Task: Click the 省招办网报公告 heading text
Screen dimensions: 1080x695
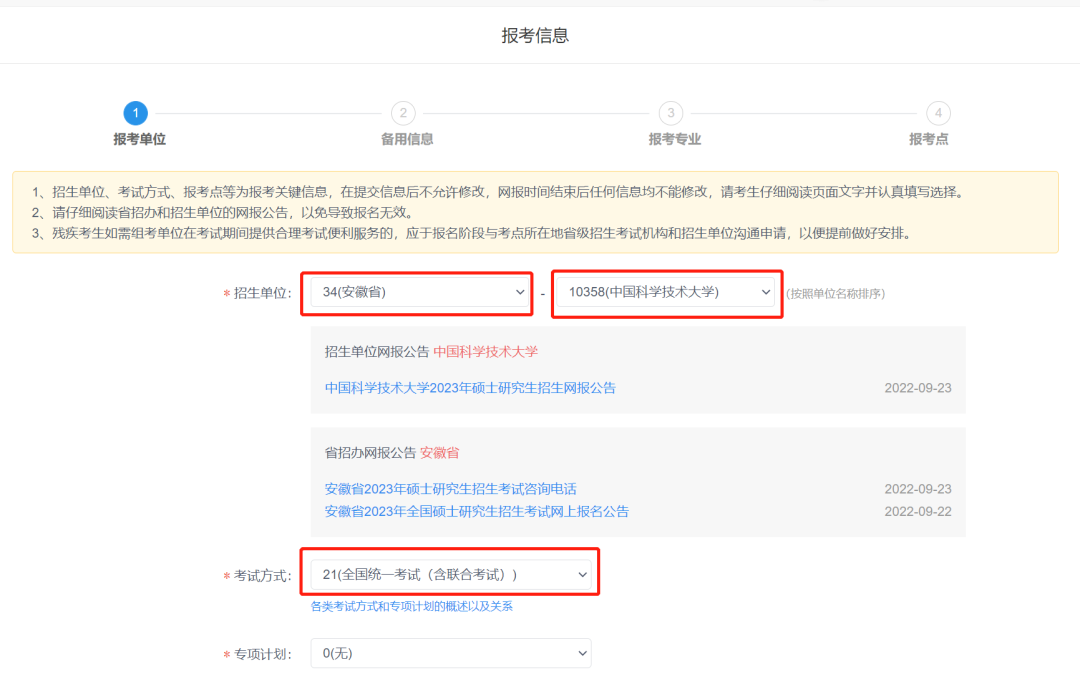Action: 371,453
